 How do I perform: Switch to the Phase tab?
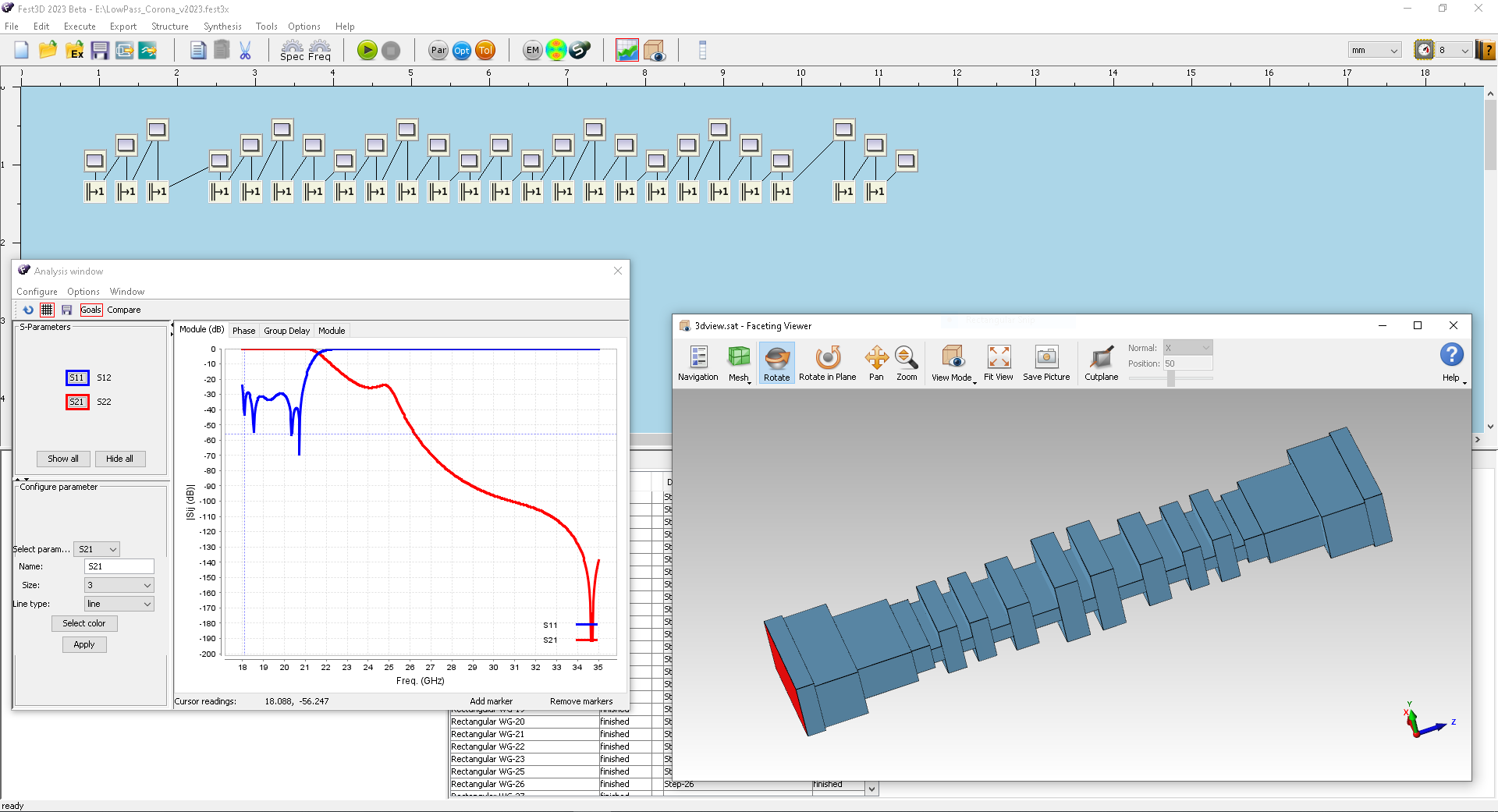click(243, 330)
